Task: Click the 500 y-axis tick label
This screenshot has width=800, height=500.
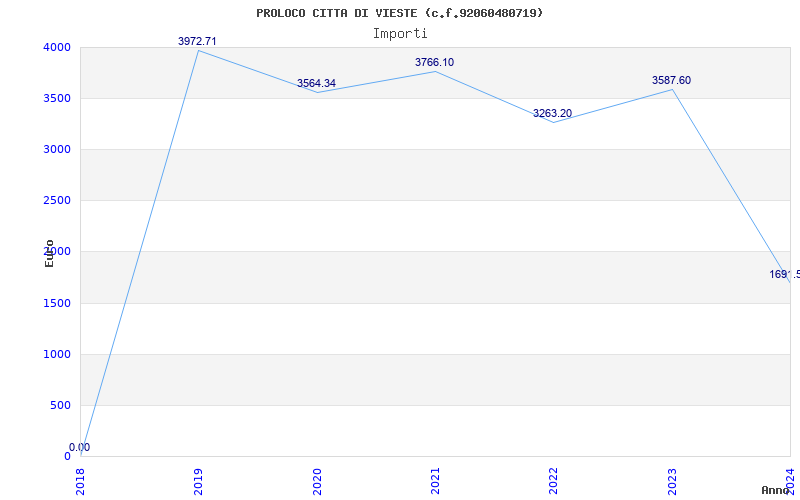Action: coord(60,406)
